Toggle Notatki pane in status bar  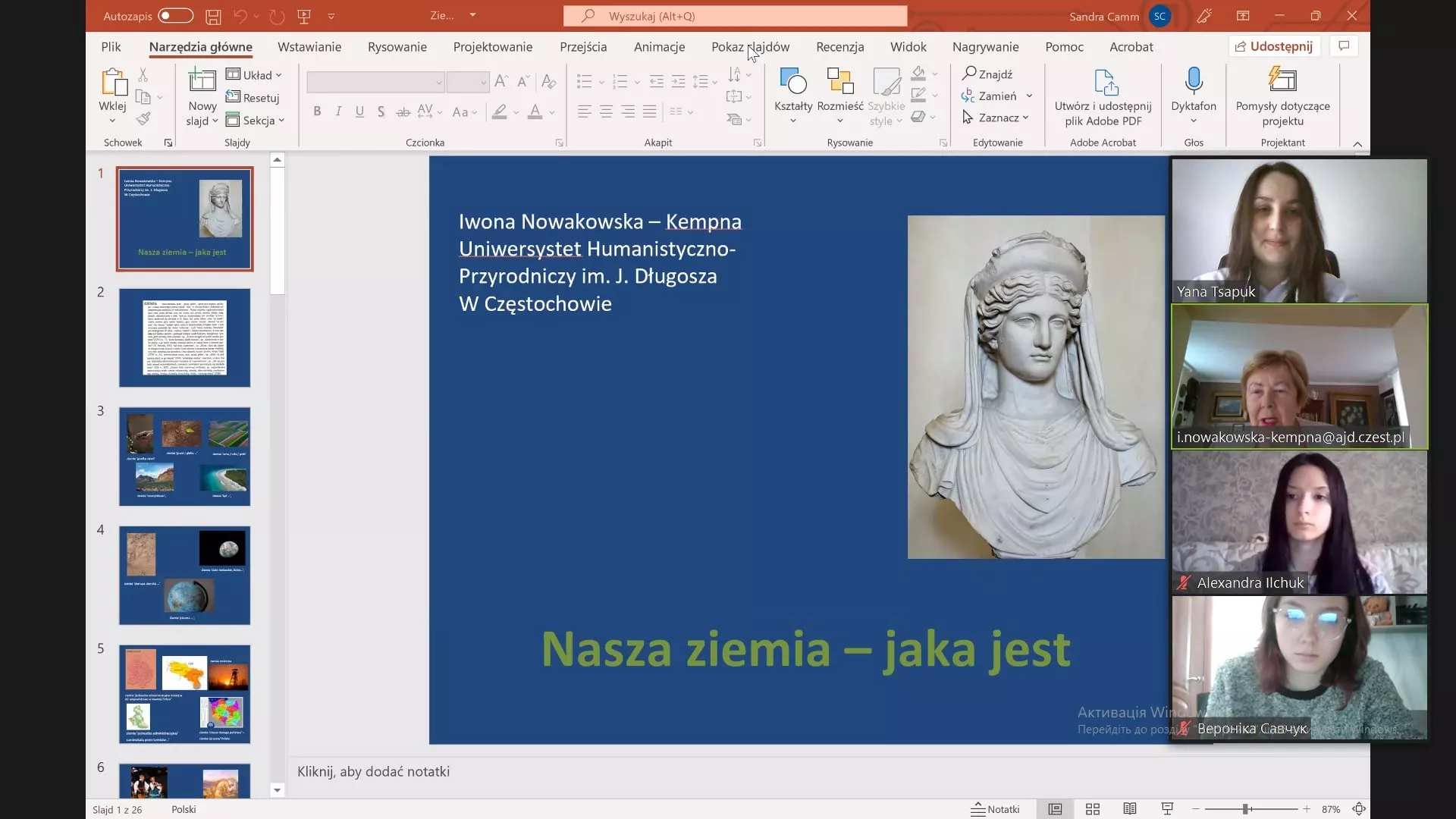click(x=995, y=809)
